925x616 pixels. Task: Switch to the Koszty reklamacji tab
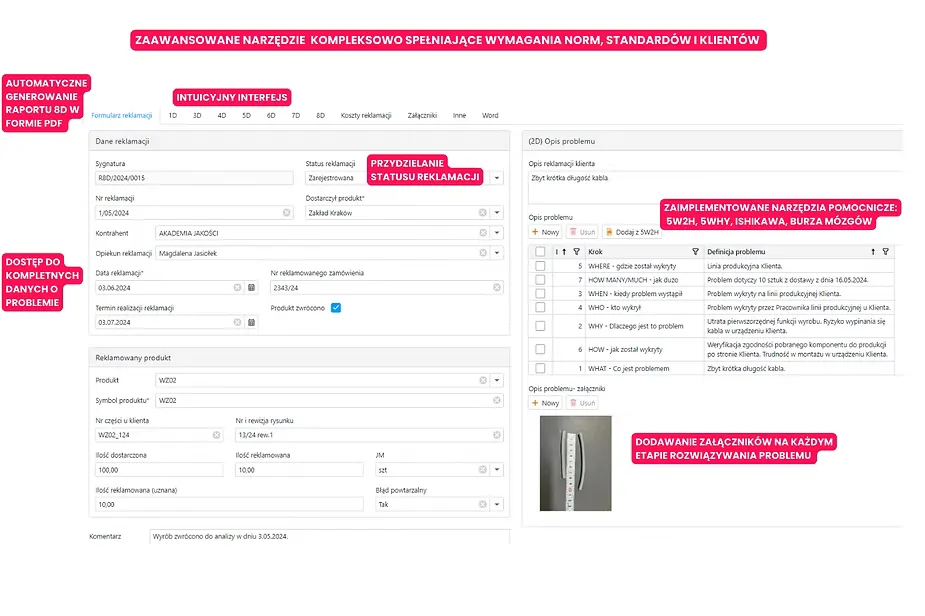coord(366,116)
